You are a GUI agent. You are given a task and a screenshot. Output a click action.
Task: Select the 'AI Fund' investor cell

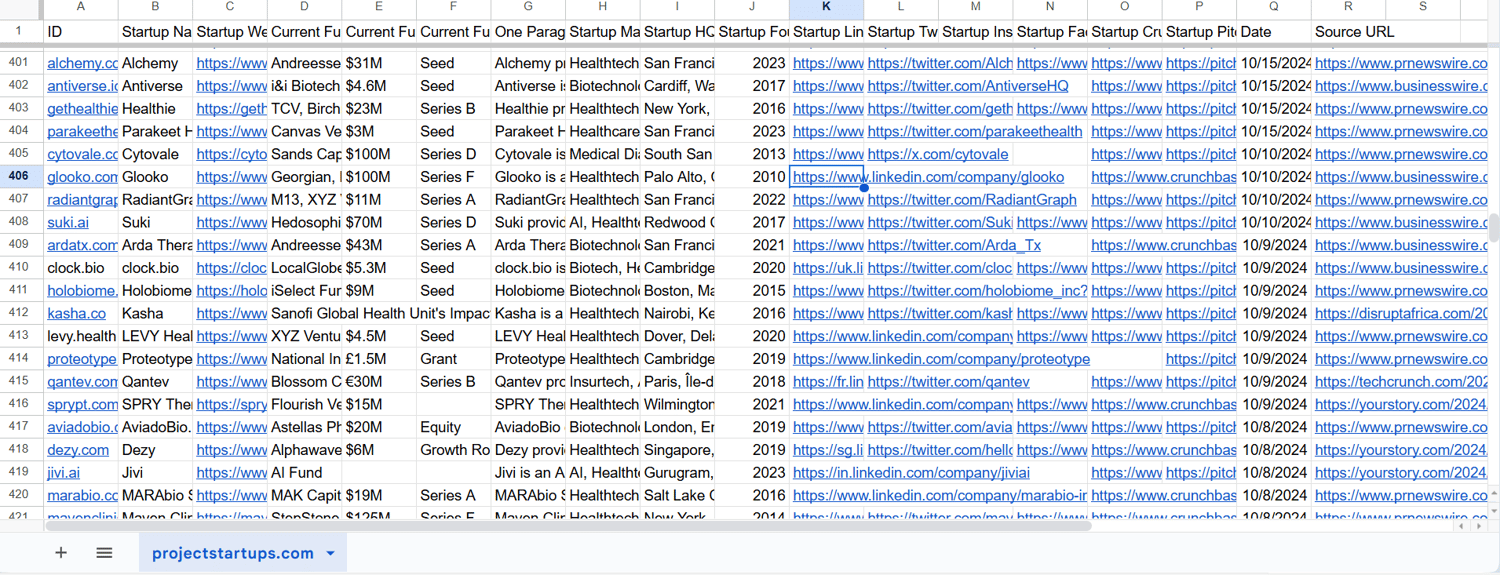pos(304,473)
